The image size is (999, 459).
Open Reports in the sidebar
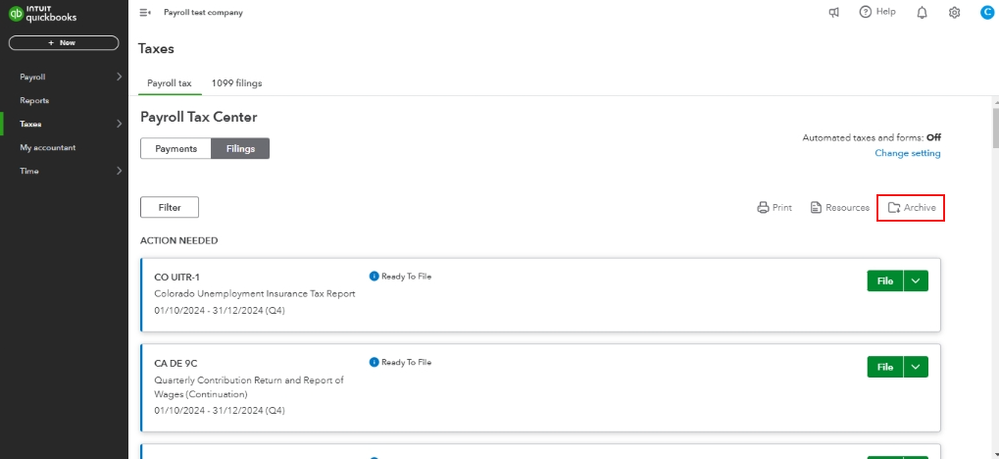coord(34,101)
